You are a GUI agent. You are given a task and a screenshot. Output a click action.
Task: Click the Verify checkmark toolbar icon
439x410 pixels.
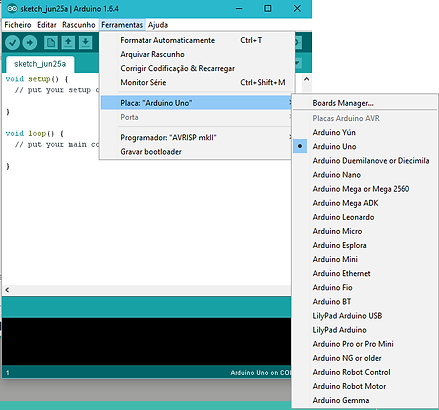(x=13, y=43)
